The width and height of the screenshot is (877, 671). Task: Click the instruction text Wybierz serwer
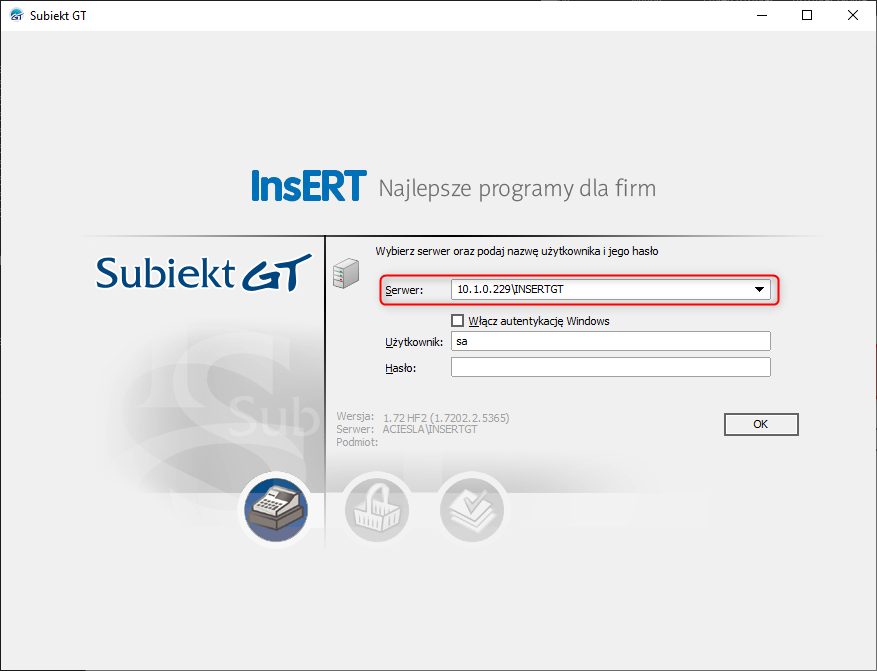point(517,252)
